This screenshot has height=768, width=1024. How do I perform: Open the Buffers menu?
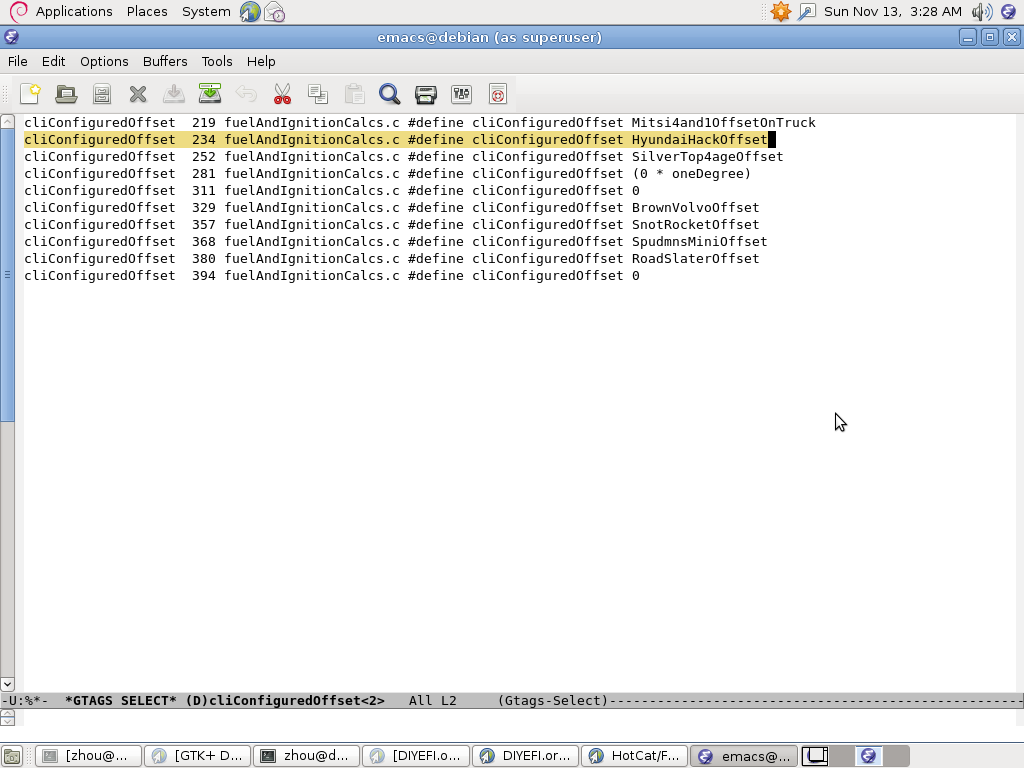coord(165,61)
